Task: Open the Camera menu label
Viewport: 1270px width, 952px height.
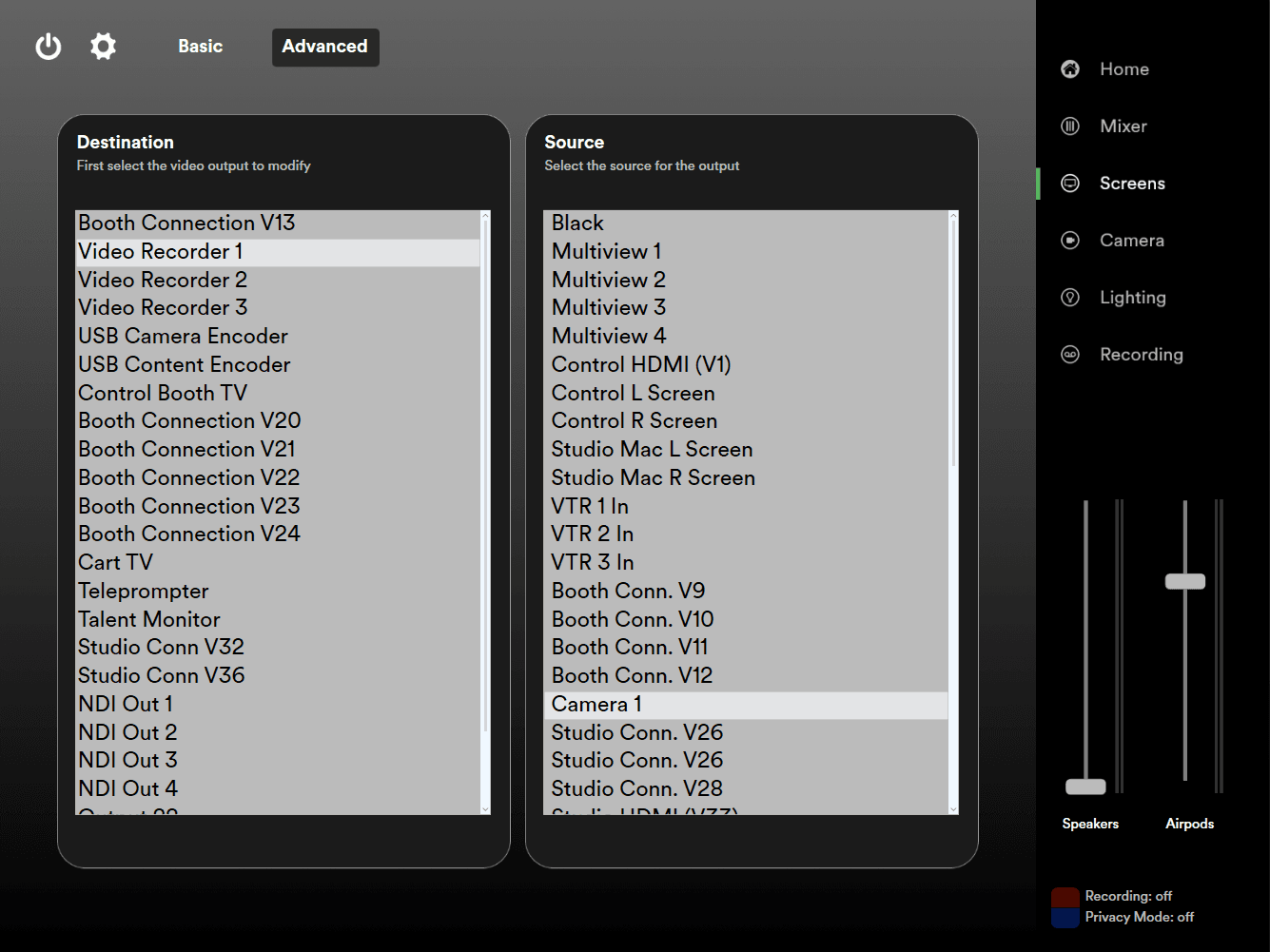Action: (x=1132, y=240)
